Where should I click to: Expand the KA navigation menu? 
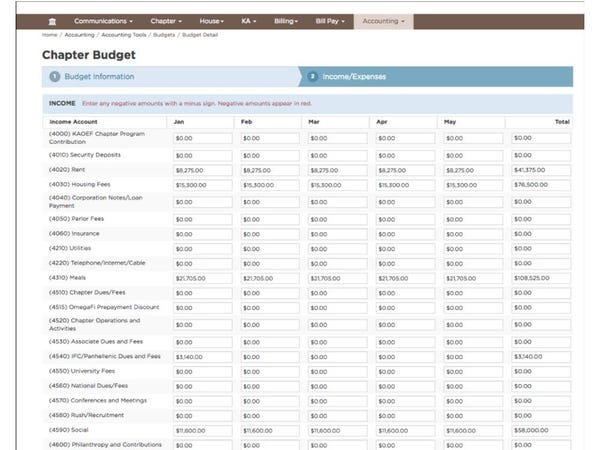[249, 21]
